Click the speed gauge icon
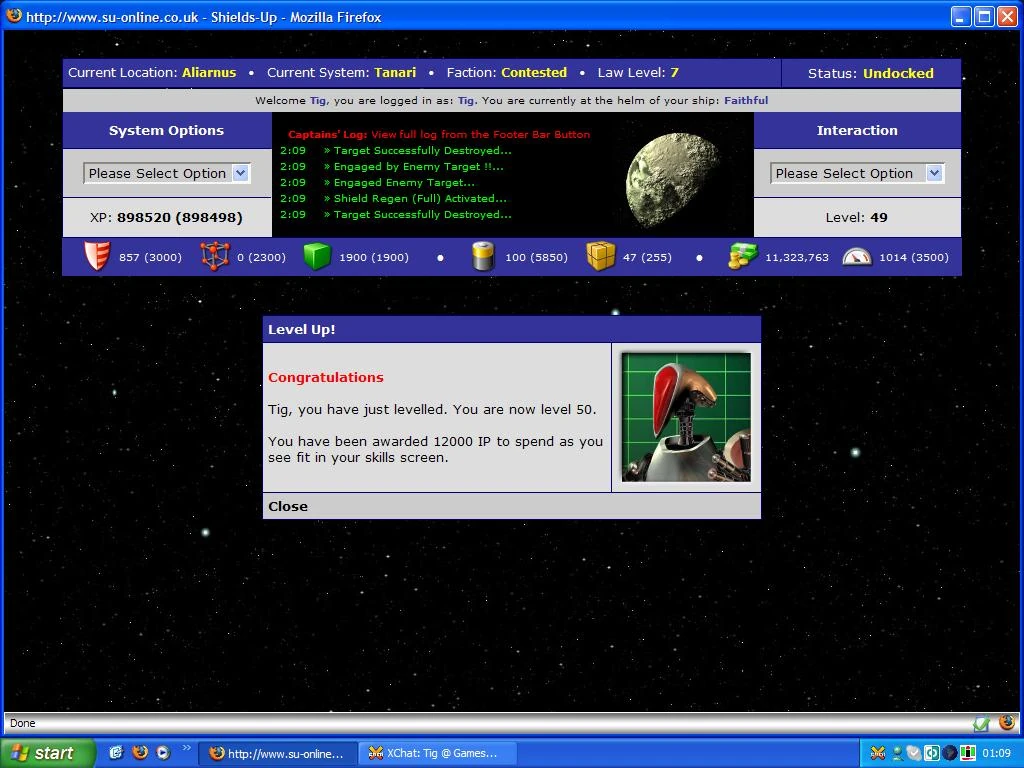Screen dimensions: 1024x768 point(857,257)
